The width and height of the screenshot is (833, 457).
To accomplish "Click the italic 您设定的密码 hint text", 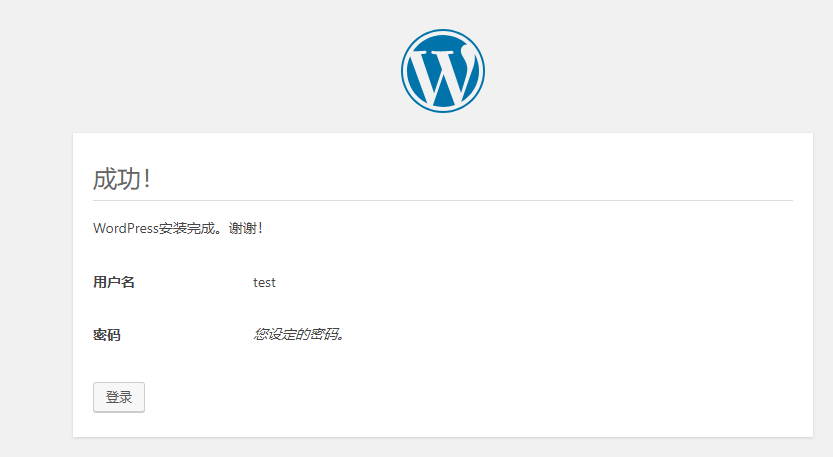I will coord(299,335).
